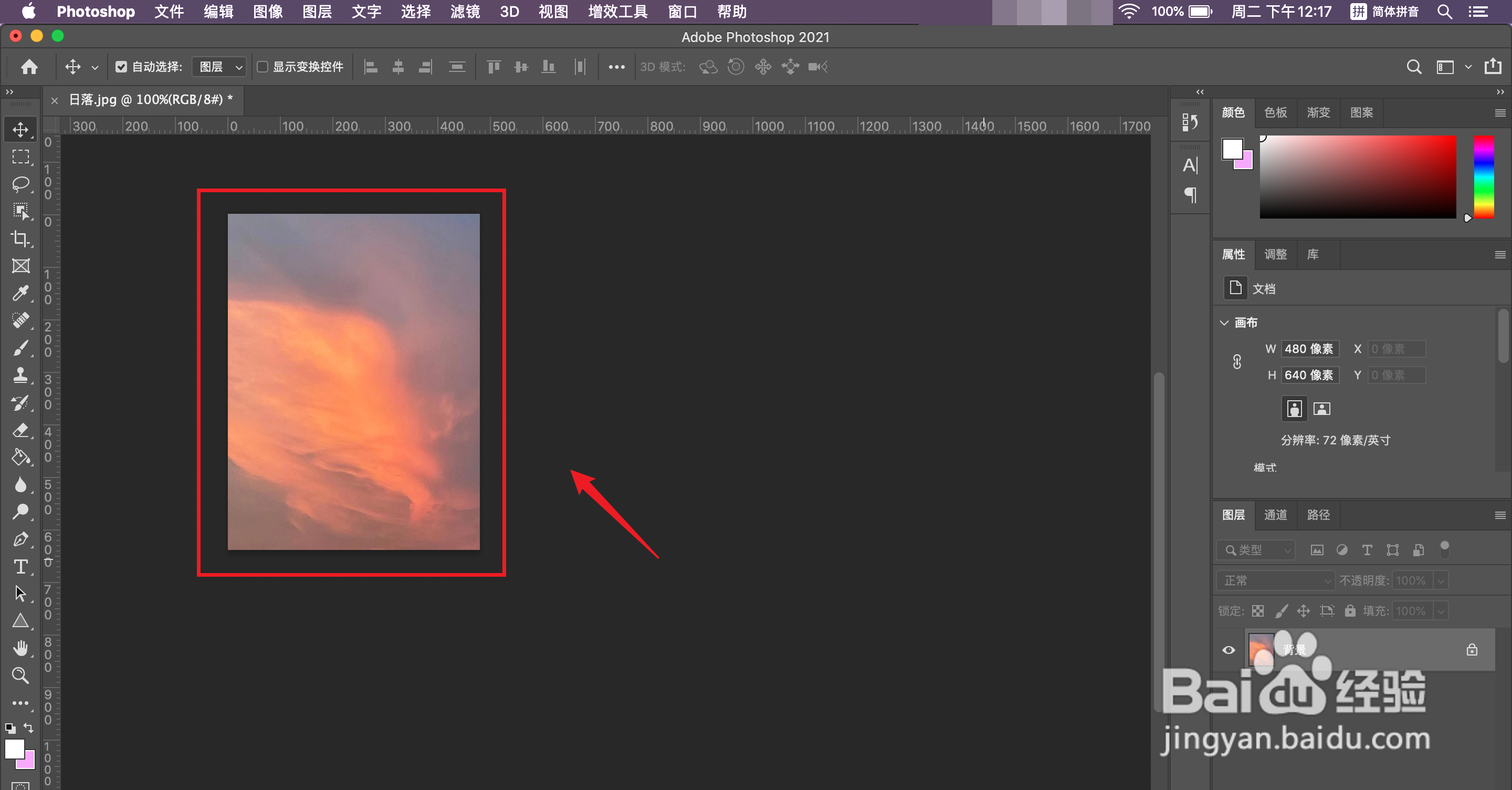Hide the 背景 layer with eye icon
The height and width of the screenshot is (790, 1512).
pos(1228,650)
